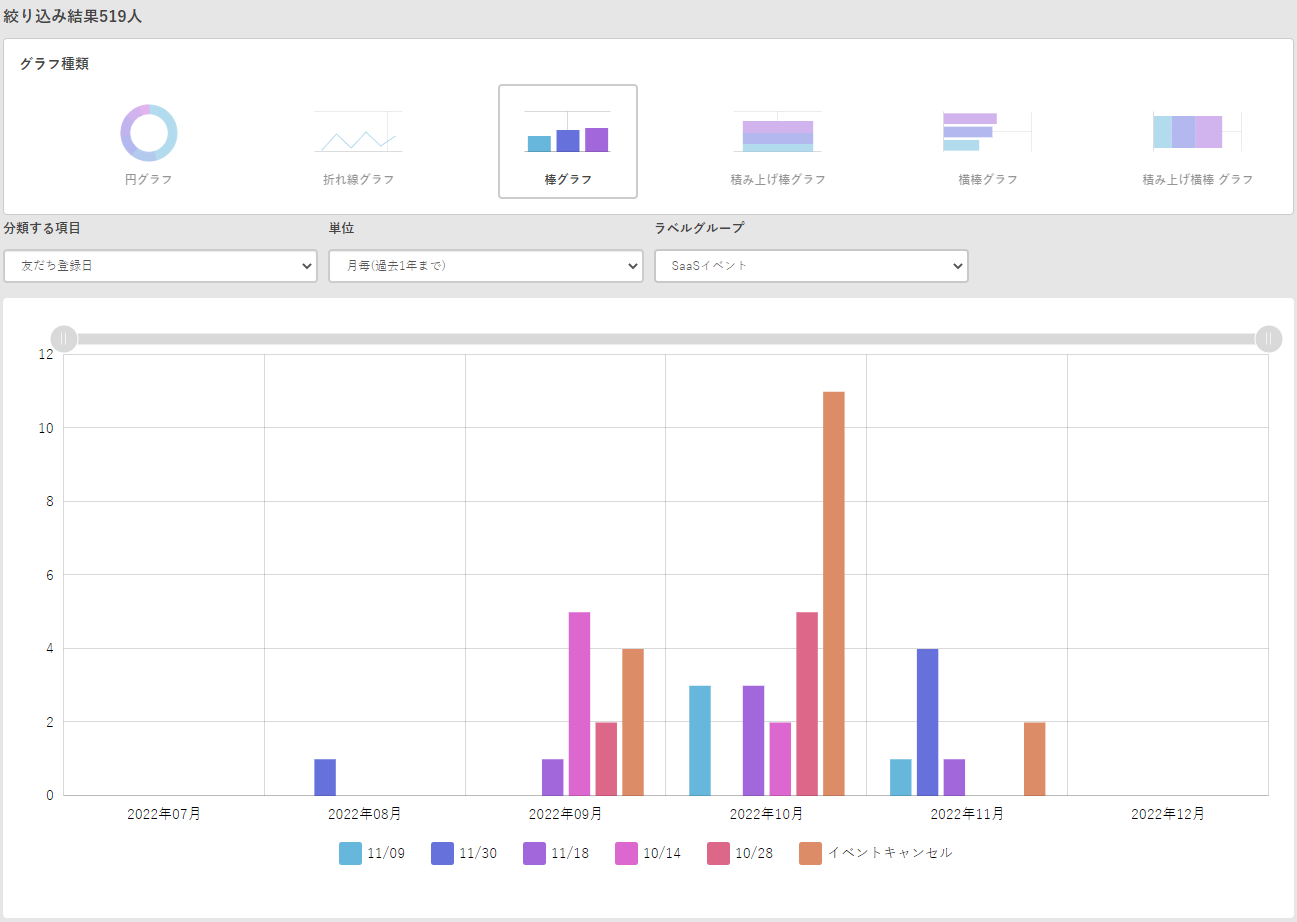Open the ラベルグループ SaaSイベント dropdown

click(810, 266)
